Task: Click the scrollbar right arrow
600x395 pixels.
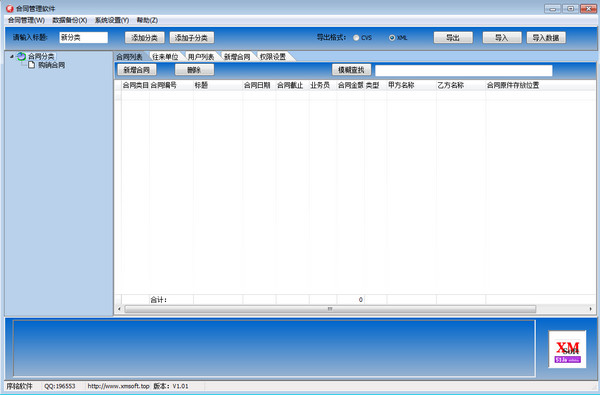Action: click(590, 309)
